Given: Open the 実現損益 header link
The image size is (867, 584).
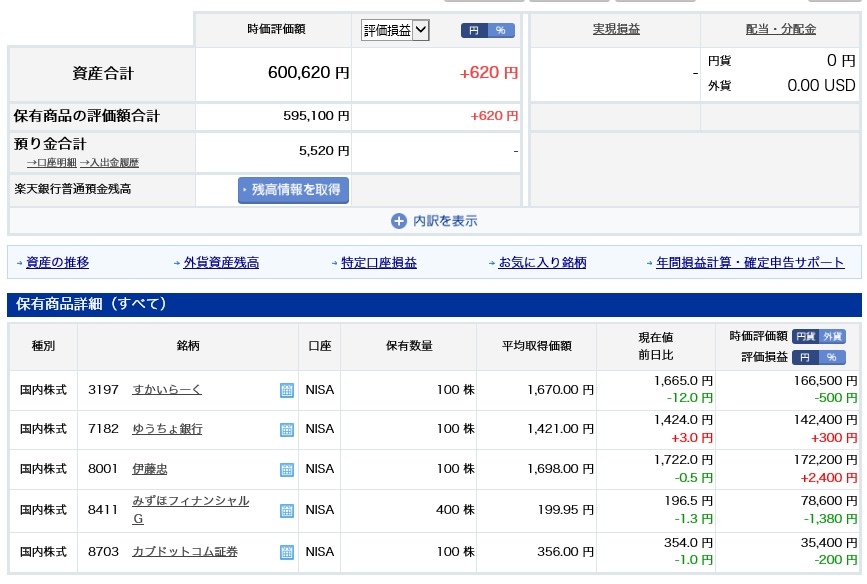Looking at the screenshot, I should coord(615,30).
